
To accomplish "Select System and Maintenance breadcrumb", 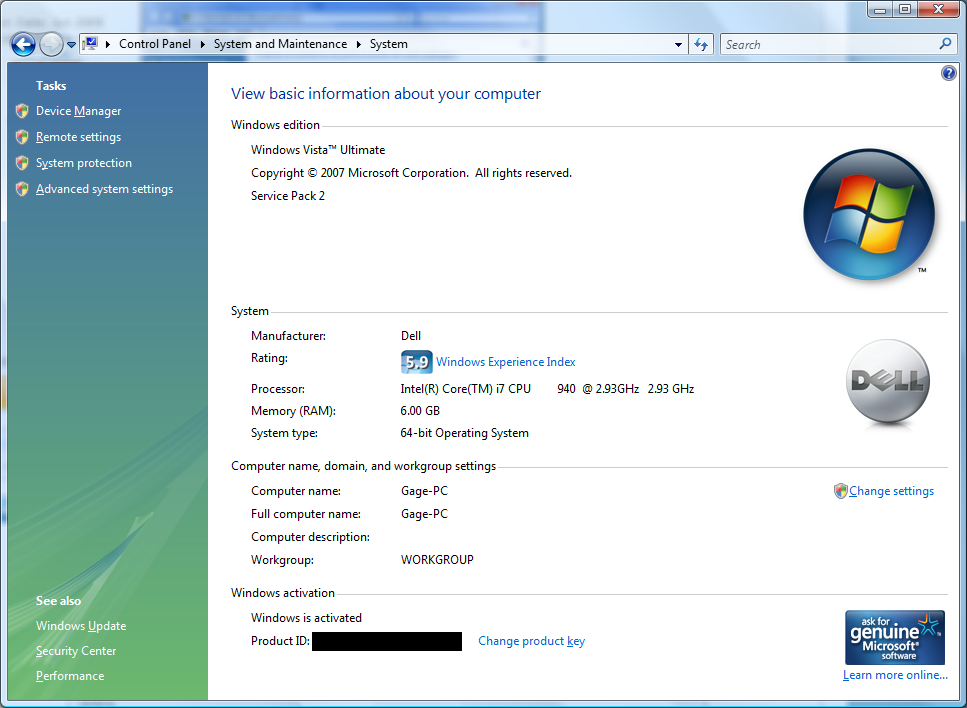I will coord(280,44).
